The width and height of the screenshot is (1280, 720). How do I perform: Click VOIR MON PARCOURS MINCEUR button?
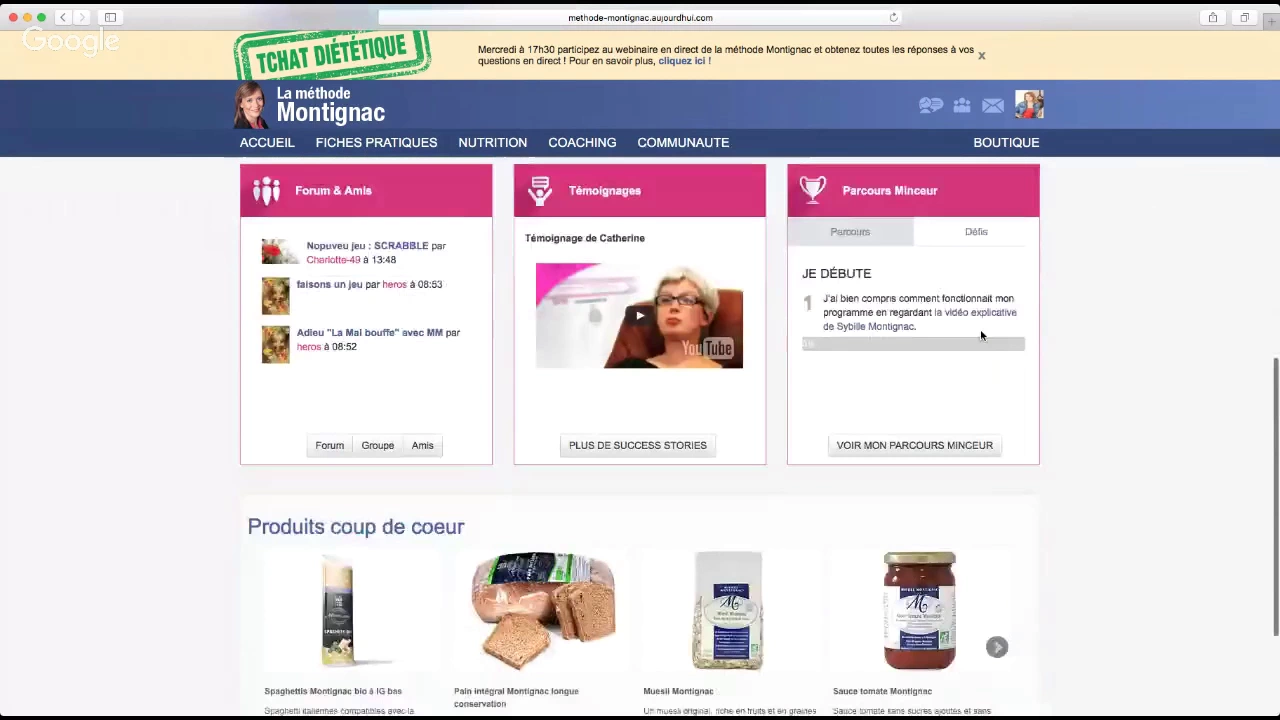tap(914, 445)
